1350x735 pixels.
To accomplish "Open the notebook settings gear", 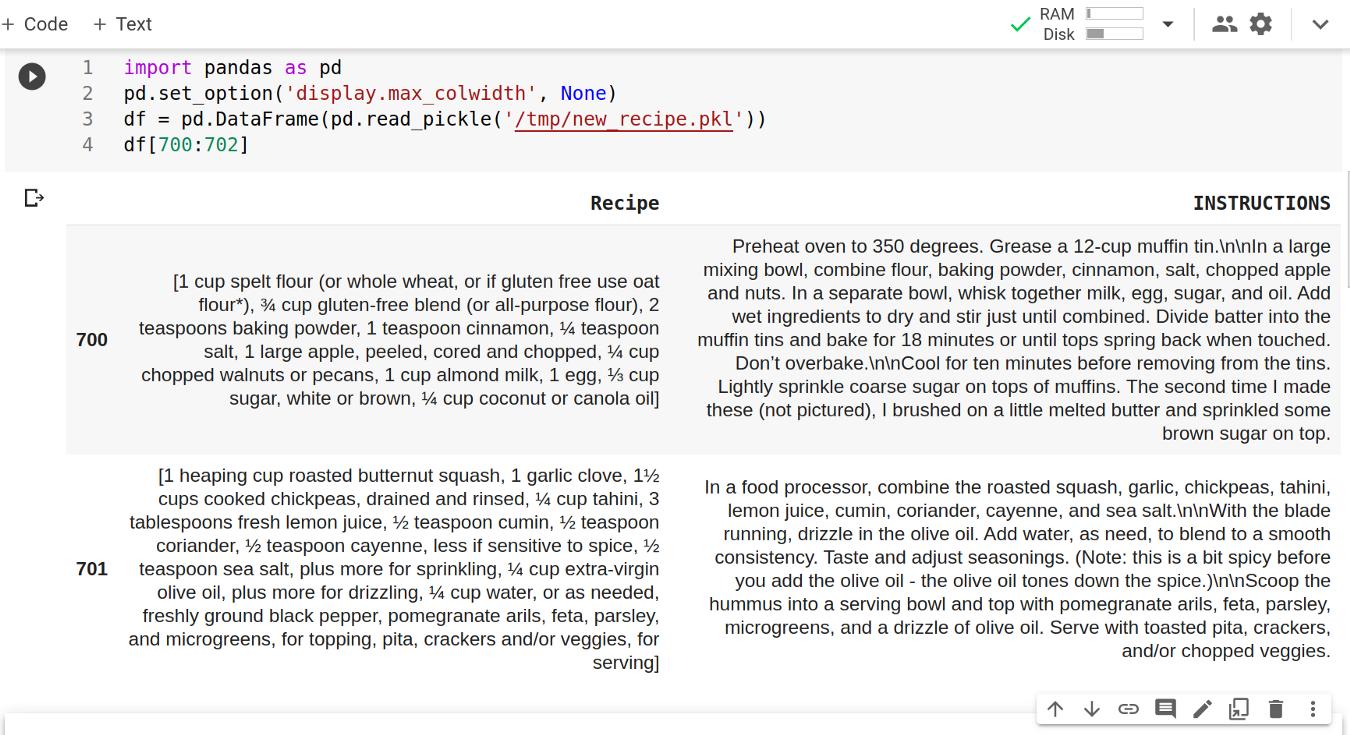I will pos(1261,24).
